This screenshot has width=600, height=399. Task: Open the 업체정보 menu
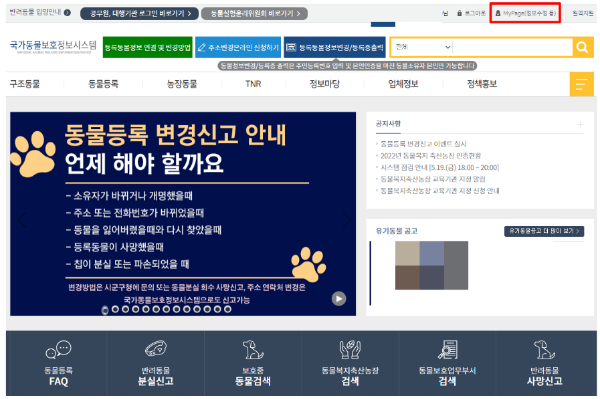coord(403,84)
